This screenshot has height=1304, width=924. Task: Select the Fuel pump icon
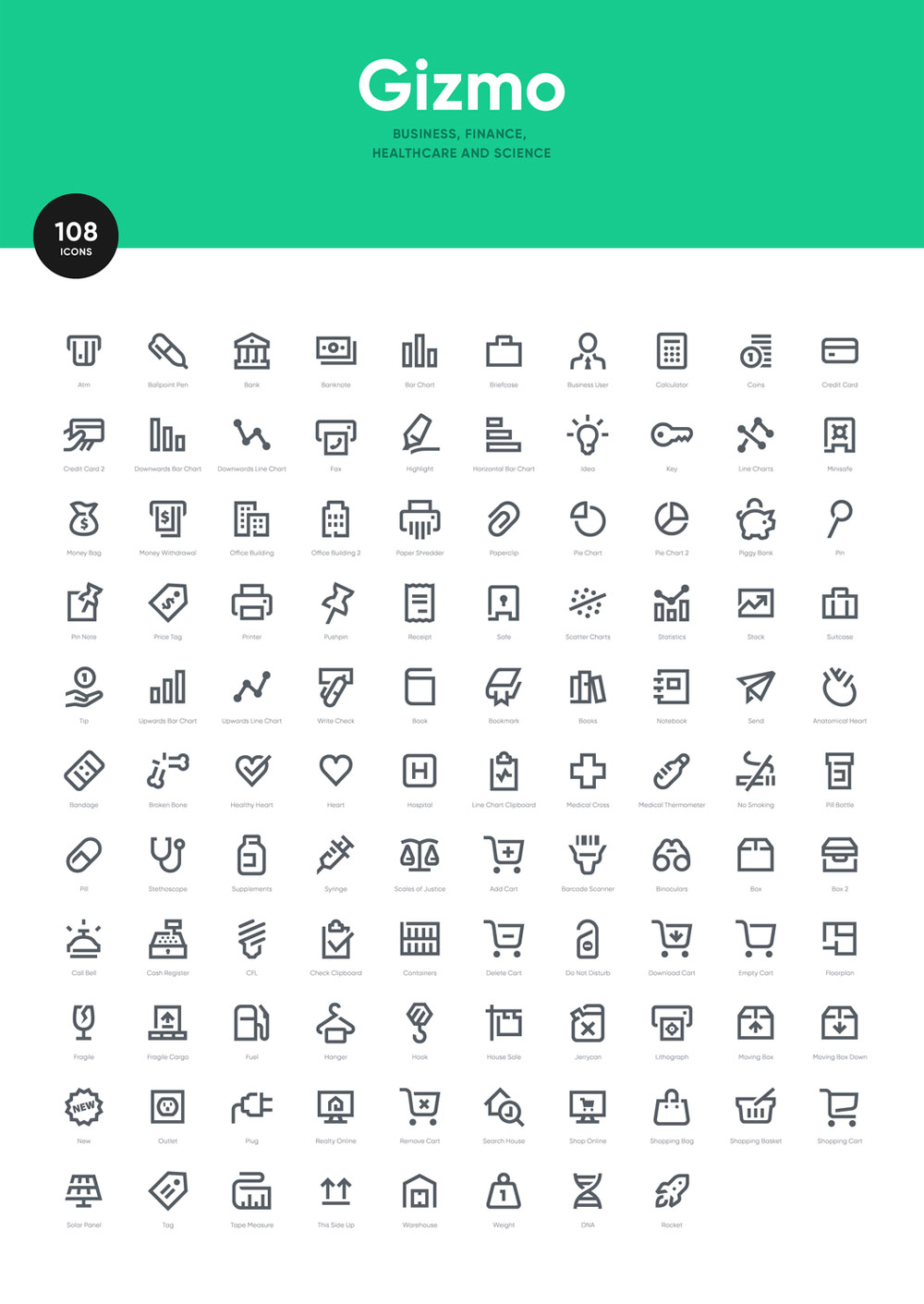click(251, 1023)
